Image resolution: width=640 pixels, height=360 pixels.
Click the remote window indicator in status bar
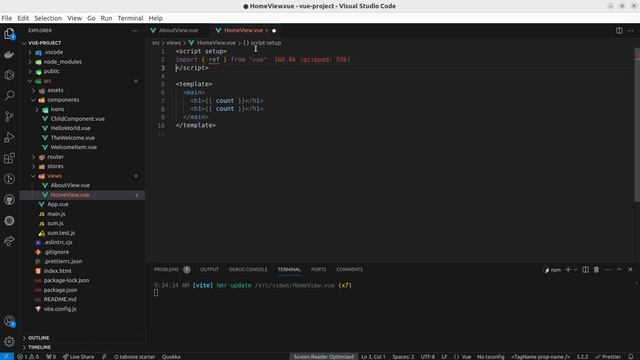click(x=7, y=356)
